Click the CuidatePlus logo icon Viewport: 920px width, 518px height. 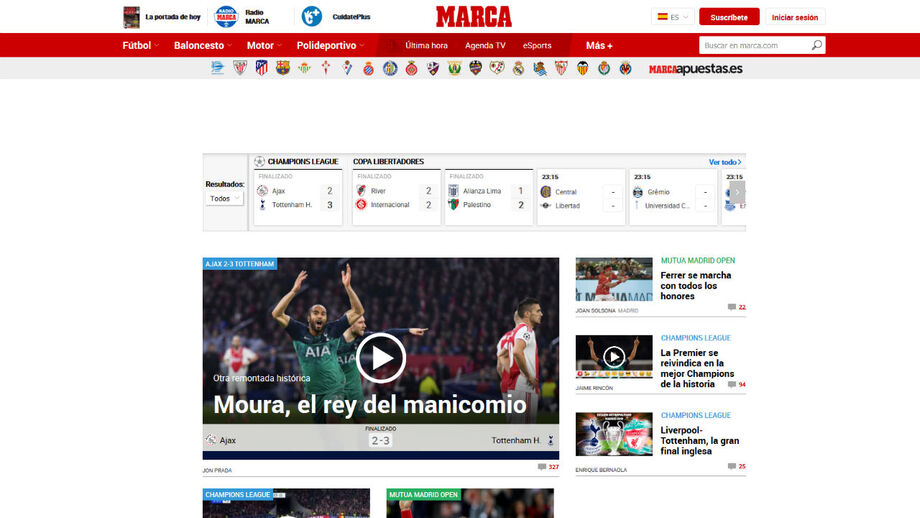click(312, 17)
